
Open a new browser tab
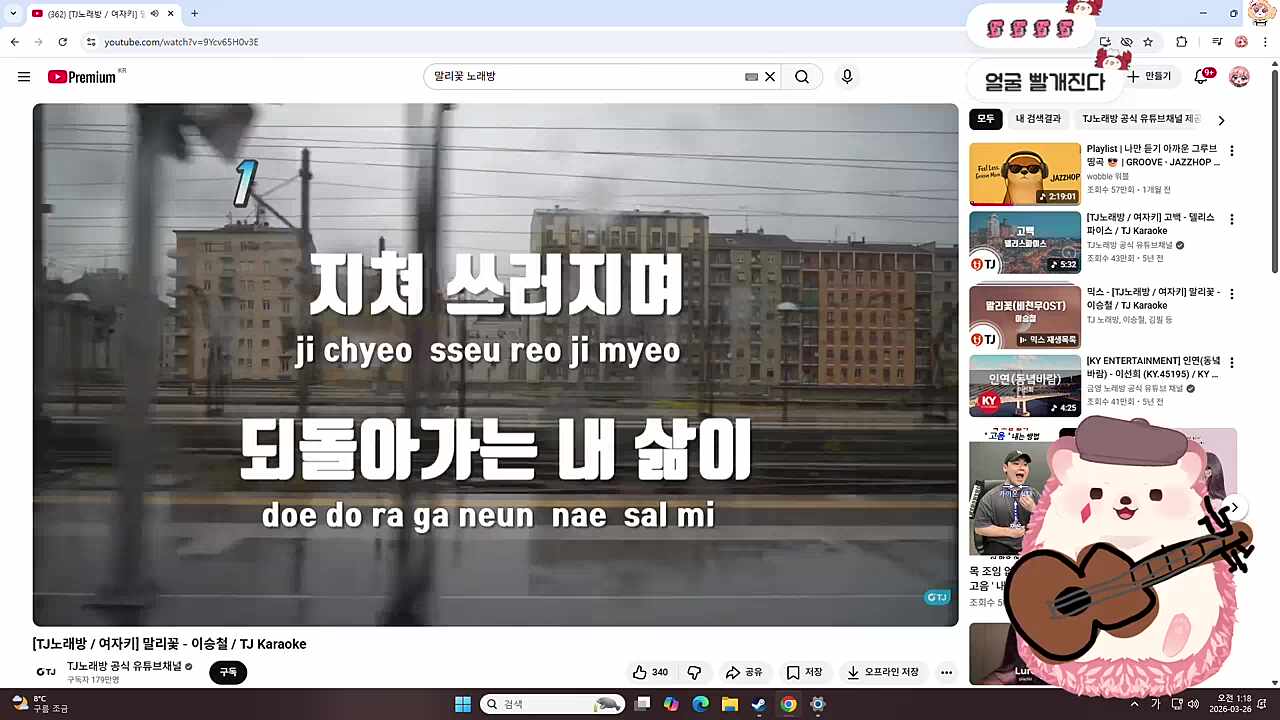[x=194, y=13]
